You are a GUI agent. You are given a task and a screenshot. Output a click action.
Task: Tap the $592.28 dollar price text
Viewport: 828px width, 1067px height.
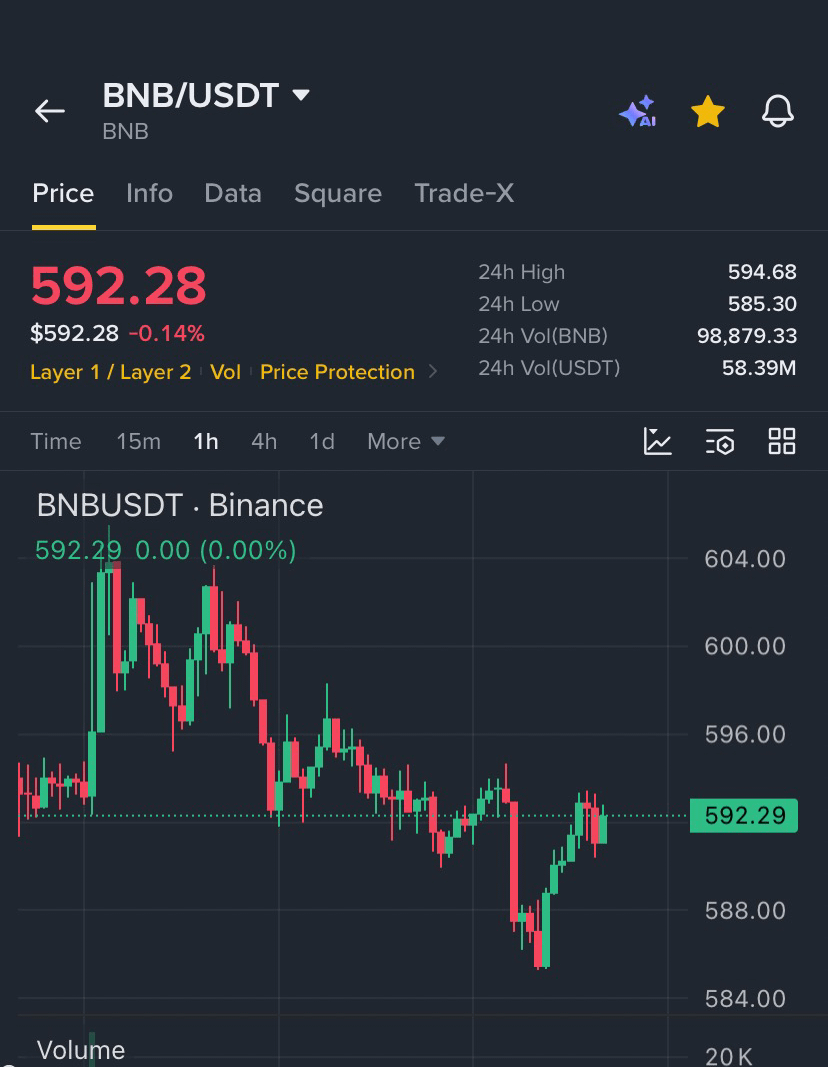coord(74,333)
